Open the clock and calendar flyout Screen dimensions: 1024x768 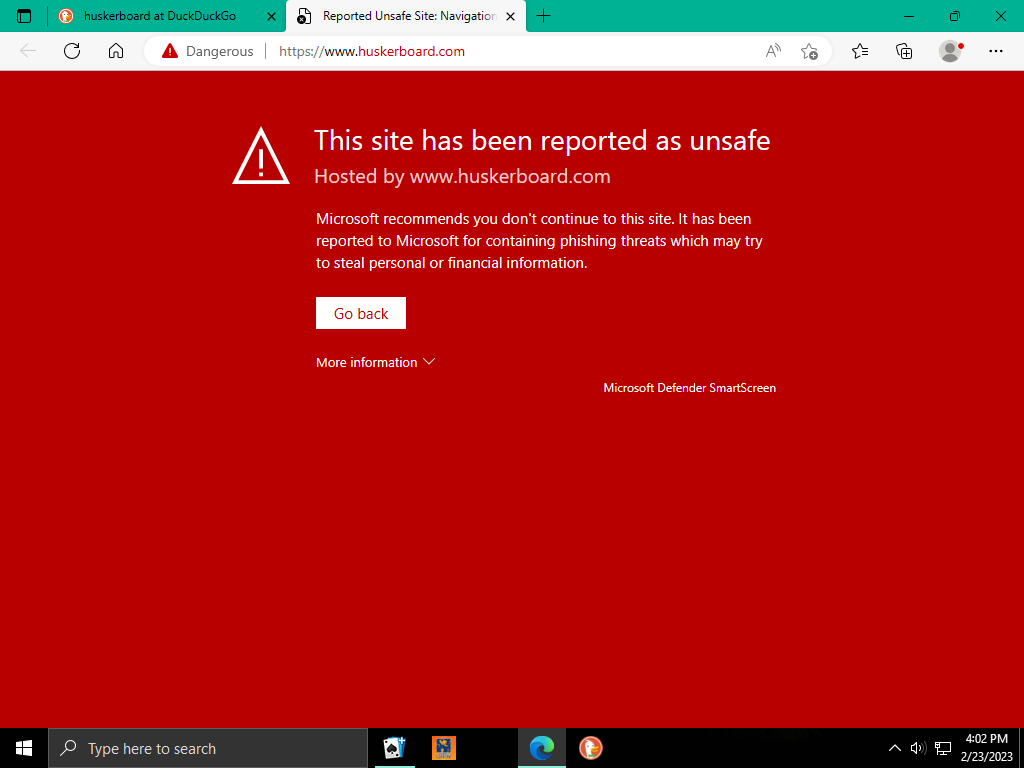point(986,748)
